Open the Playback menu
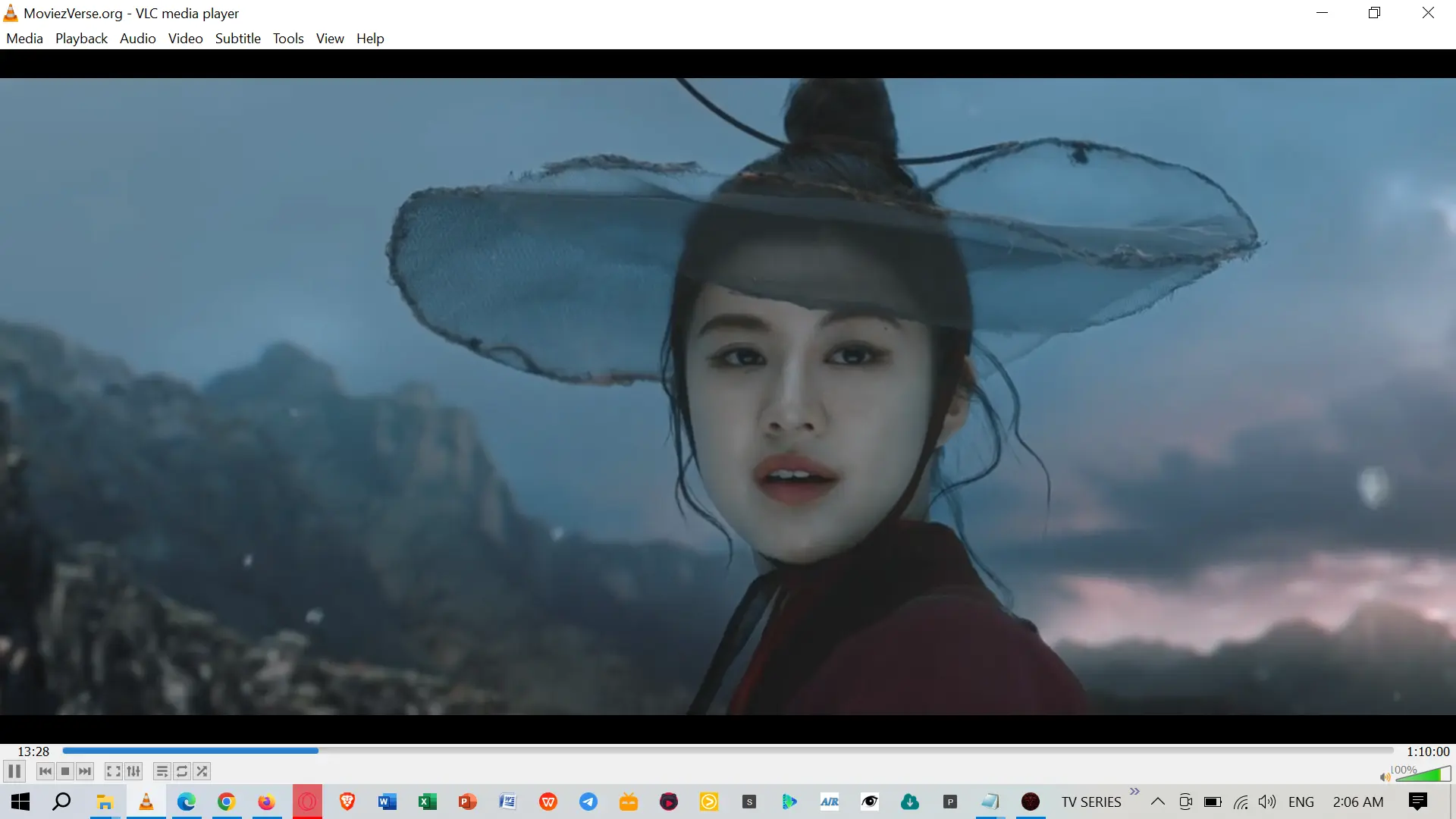 point(81,38)
